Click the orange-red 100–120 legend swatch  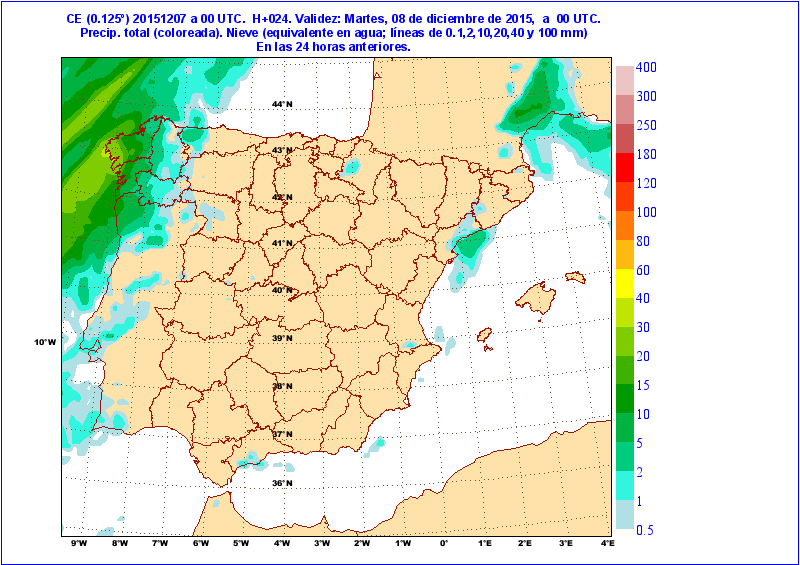(x=625, y=196)
